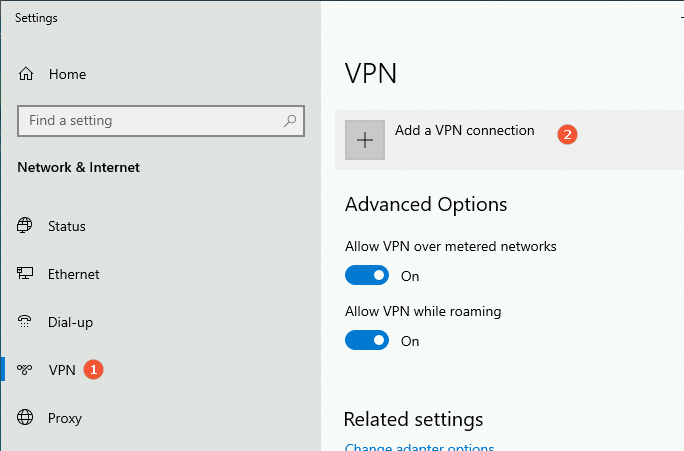
Task: Open the Status menu item
Action: pos(67,226)
